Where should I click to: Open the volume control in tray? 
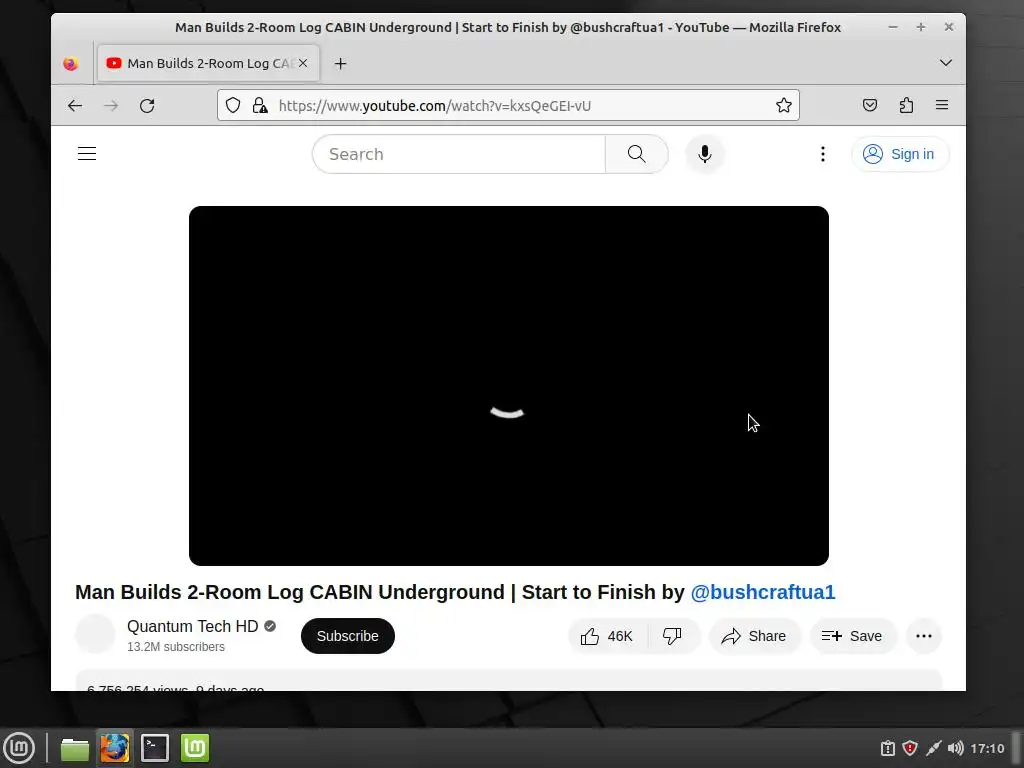[955, 748]
